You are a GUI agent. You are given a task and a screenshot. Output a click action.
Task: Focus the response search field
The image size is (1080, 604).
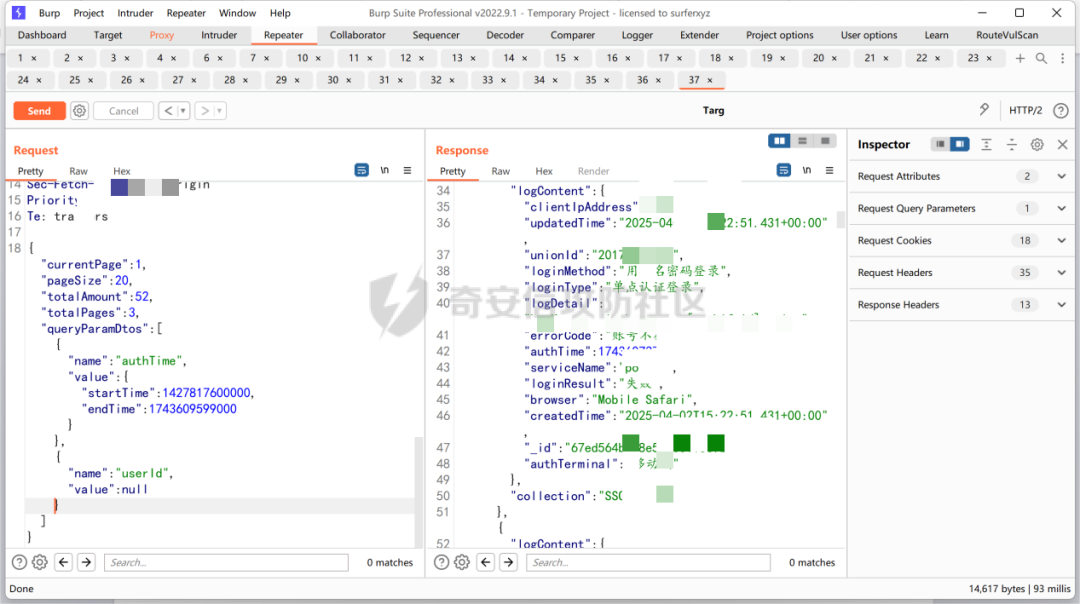pos(648,563)
